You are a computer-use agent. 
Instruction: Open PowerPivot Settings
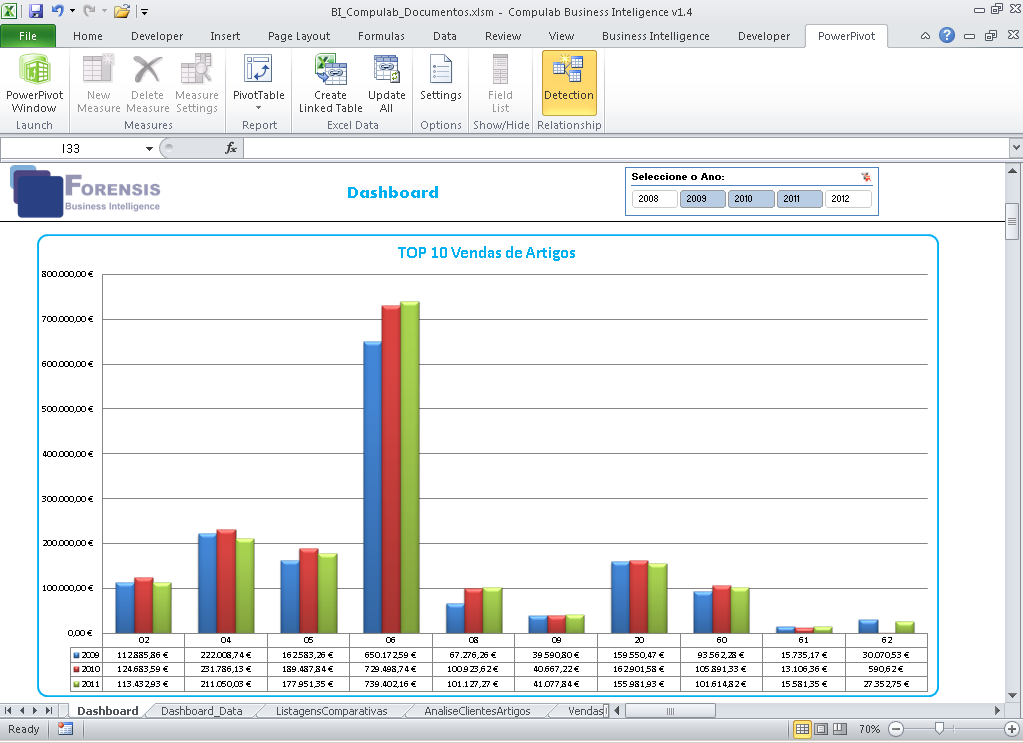tap(440, 83)
